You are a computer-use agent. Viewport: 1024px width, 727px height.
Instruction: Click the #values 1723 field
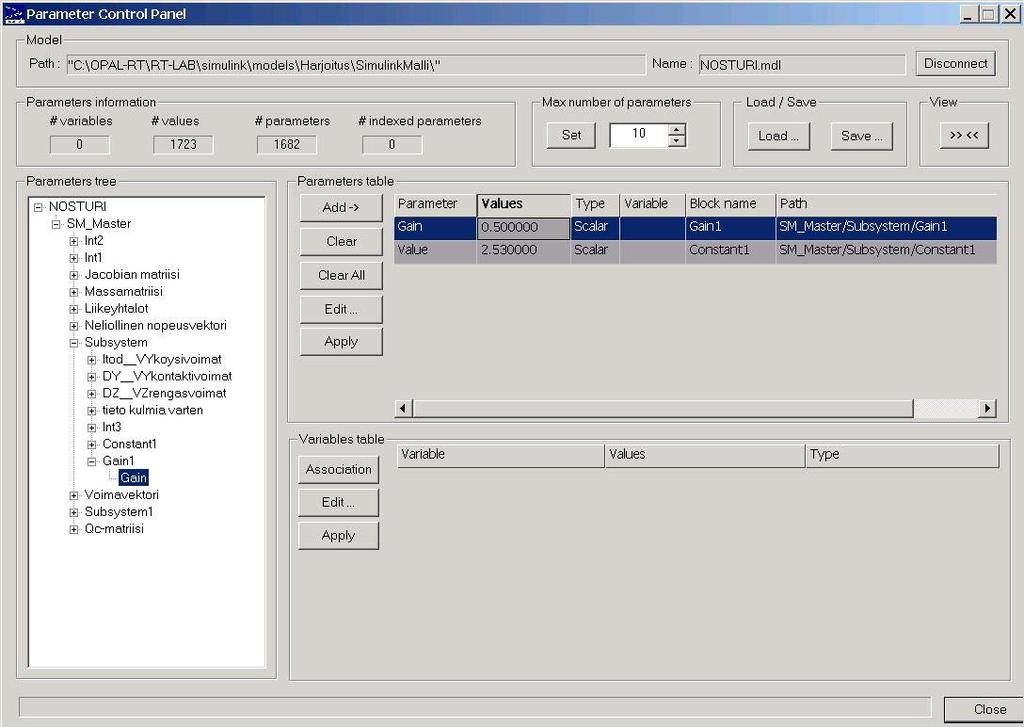(183, 144)
